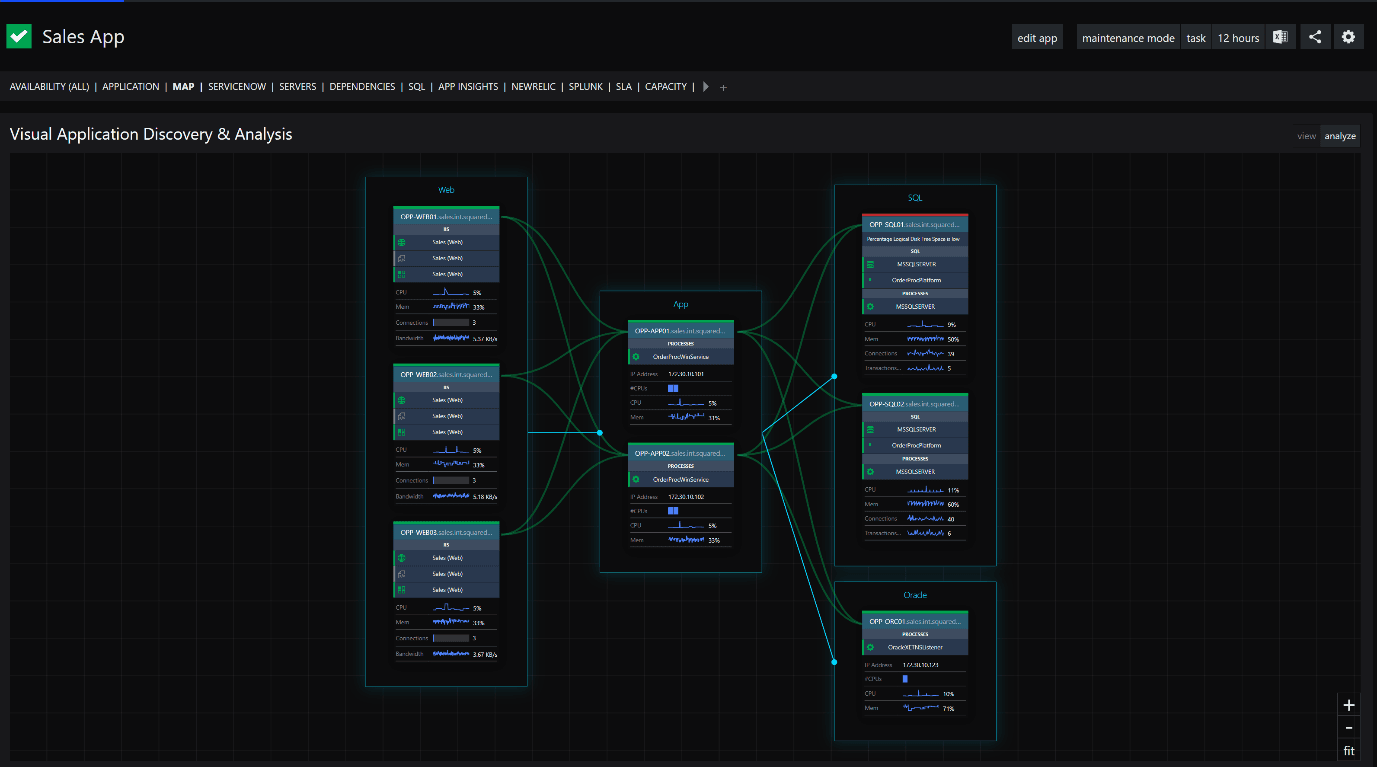The image size is (1381, 770).
Task: Click the fit button on map
Action: click(1349, 751)
